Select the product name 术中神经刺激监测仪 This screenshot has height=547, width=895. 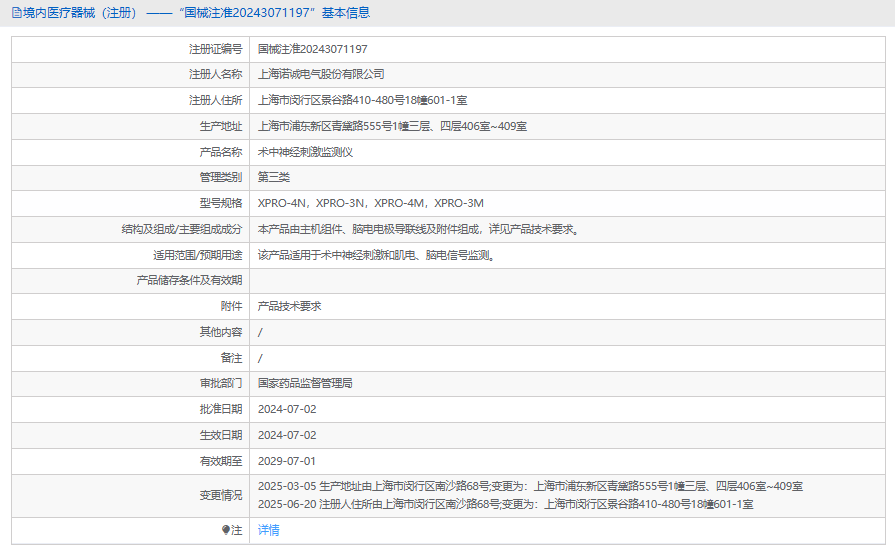305,152
